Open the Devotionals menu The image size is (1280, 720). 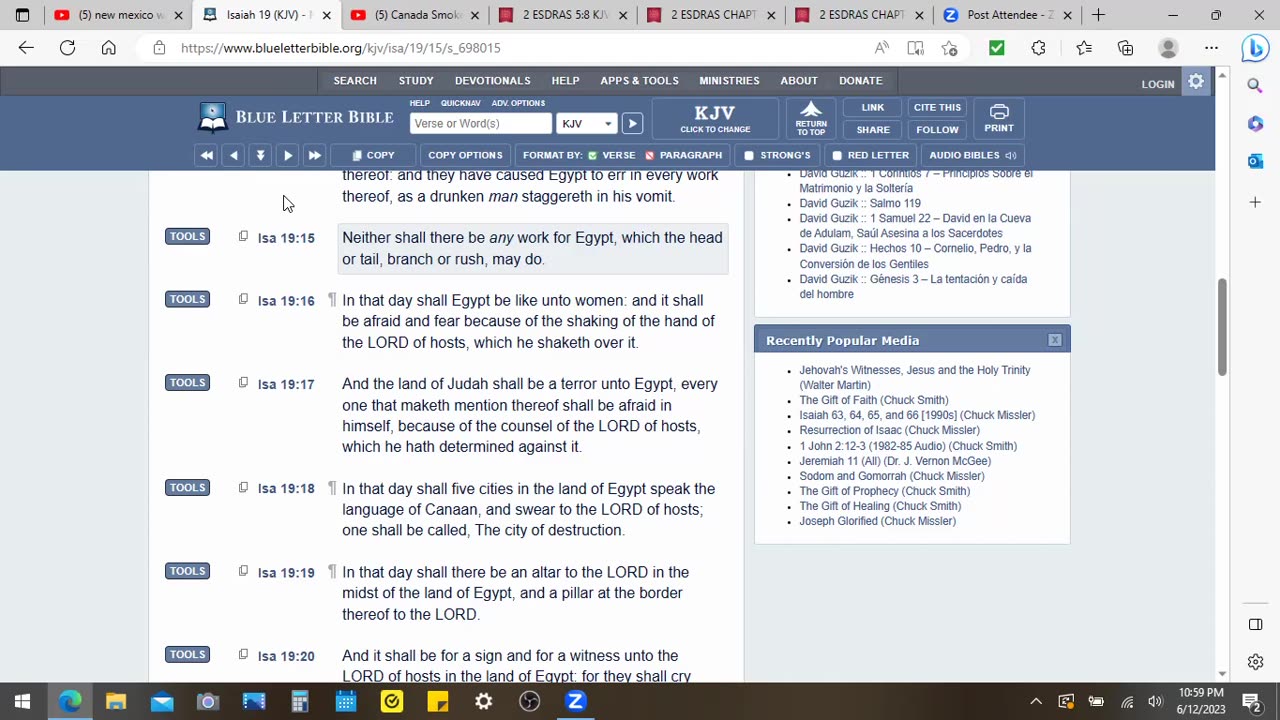493,81
